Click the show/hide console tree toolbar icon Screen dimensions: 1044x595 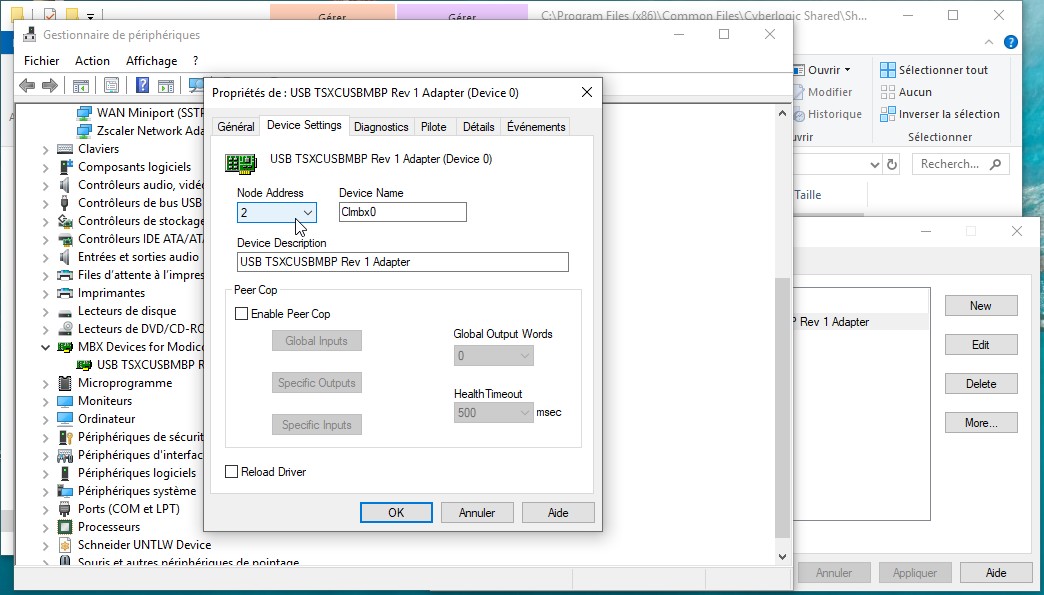[x=81, y=85]
